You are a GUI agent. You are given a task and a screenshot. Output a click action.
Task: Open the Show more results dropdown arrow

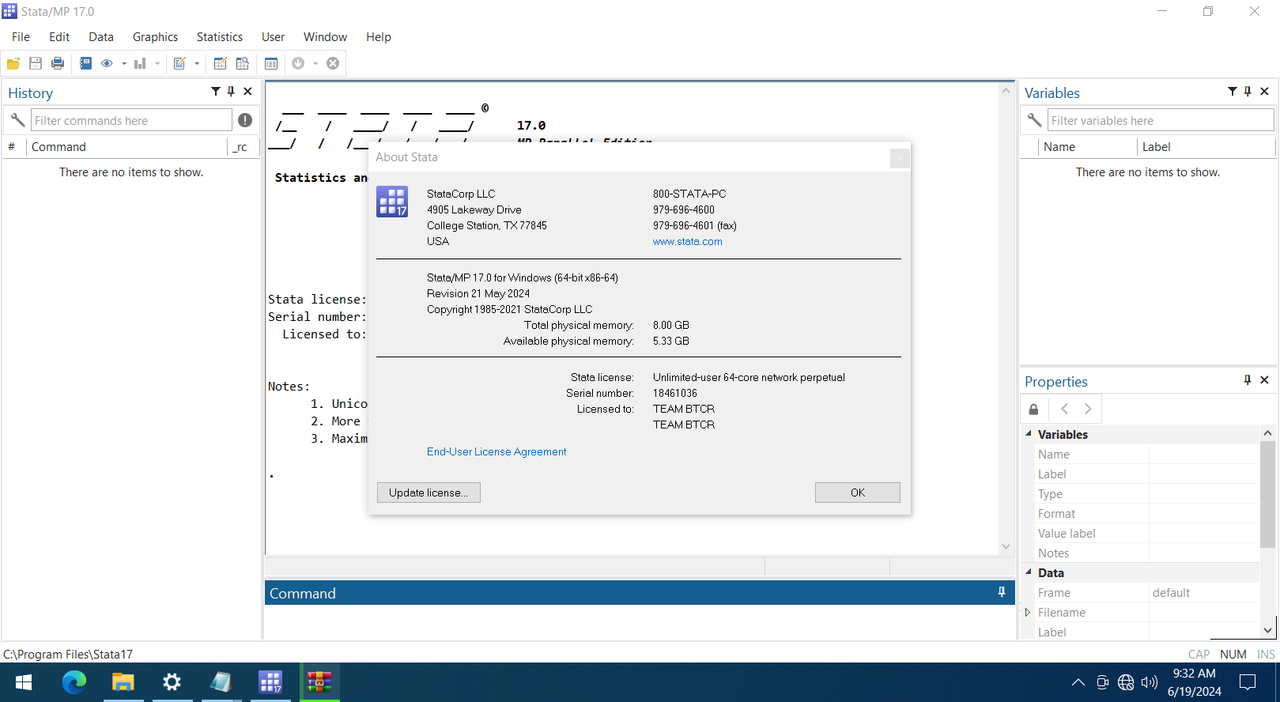315,64
